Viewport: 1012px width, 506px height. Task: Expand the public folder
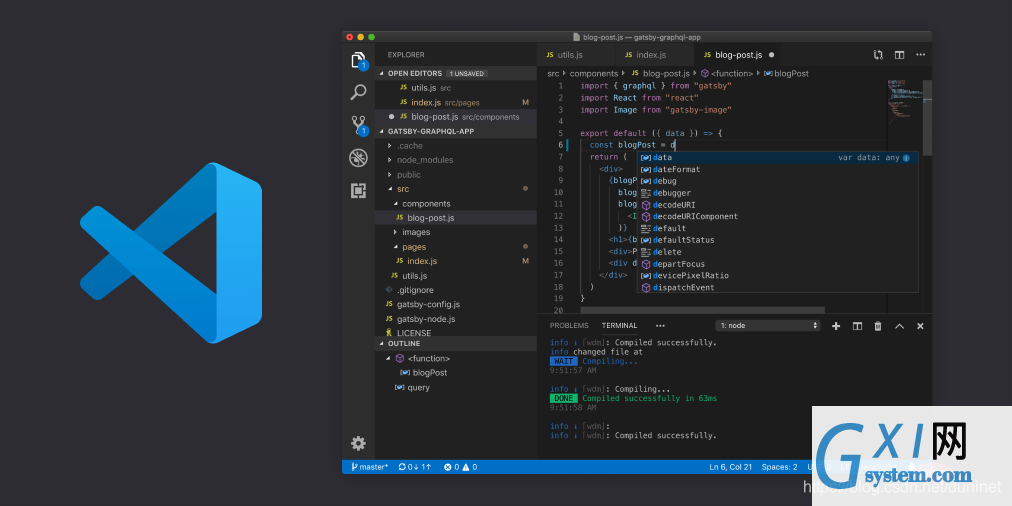click(x=456, y=175)
